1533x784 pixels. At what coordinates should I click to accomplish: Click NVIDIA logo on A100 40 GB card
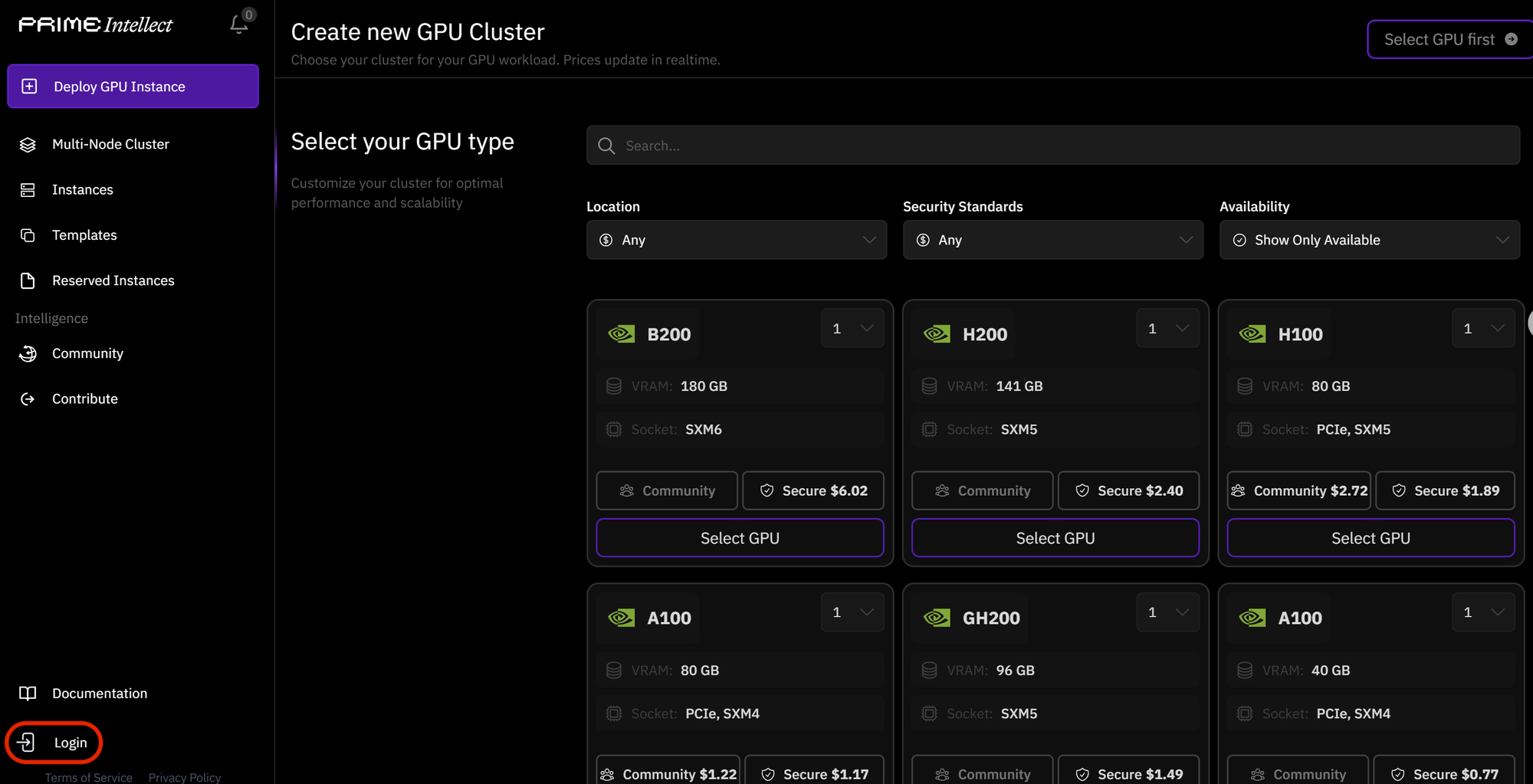[1252, 618]
